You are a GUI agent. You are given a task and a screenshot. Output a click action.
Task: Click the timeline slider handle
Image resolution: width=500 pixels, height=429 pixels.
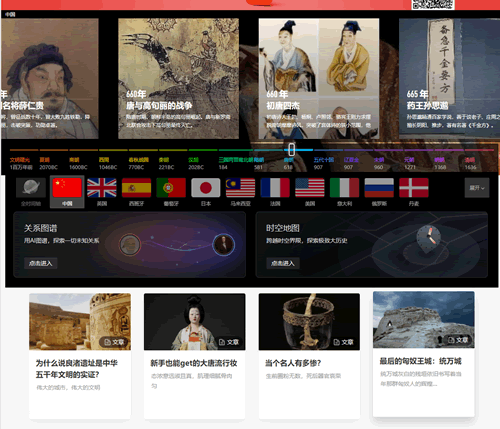coord(291,150)
